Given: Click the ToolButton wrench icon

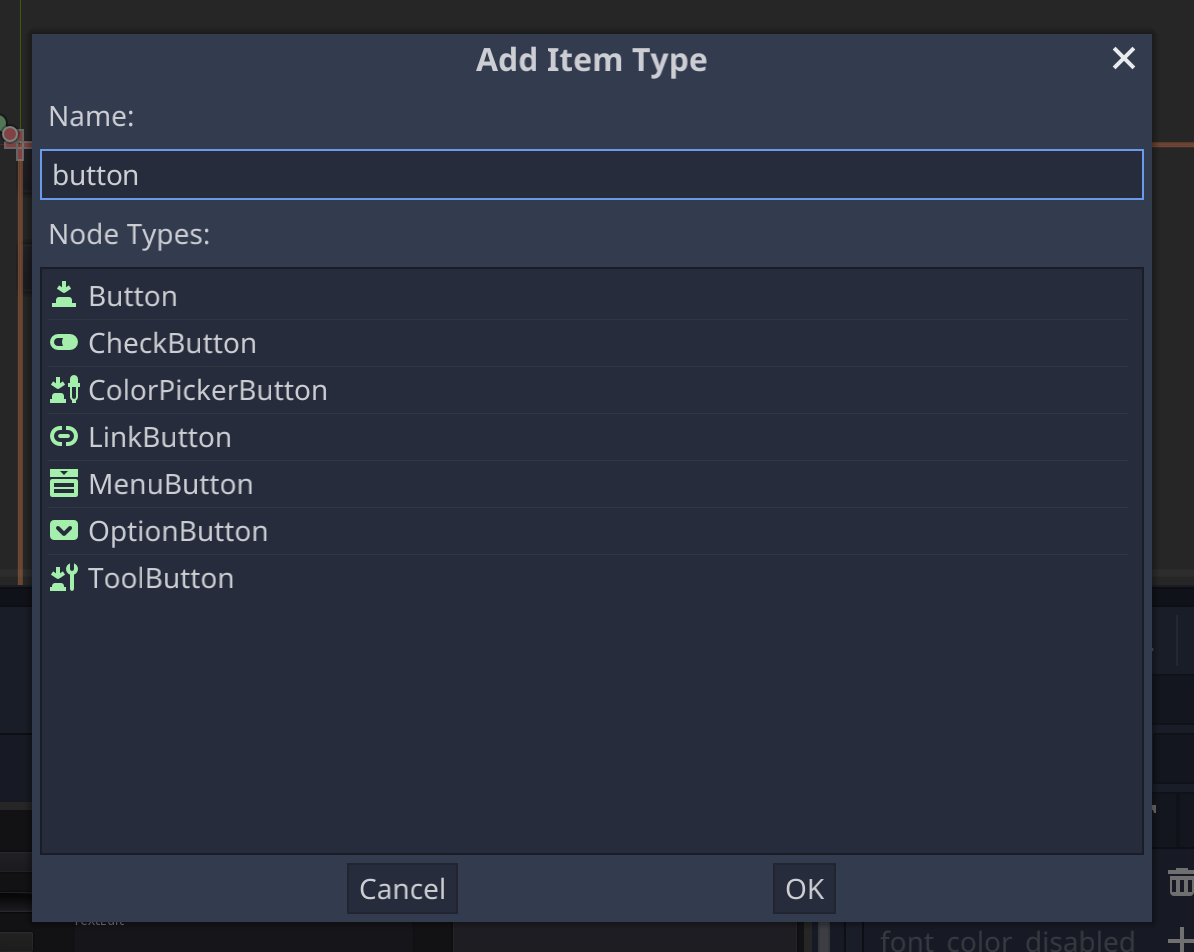Looking at the screenshot, I should coord(64,578).
